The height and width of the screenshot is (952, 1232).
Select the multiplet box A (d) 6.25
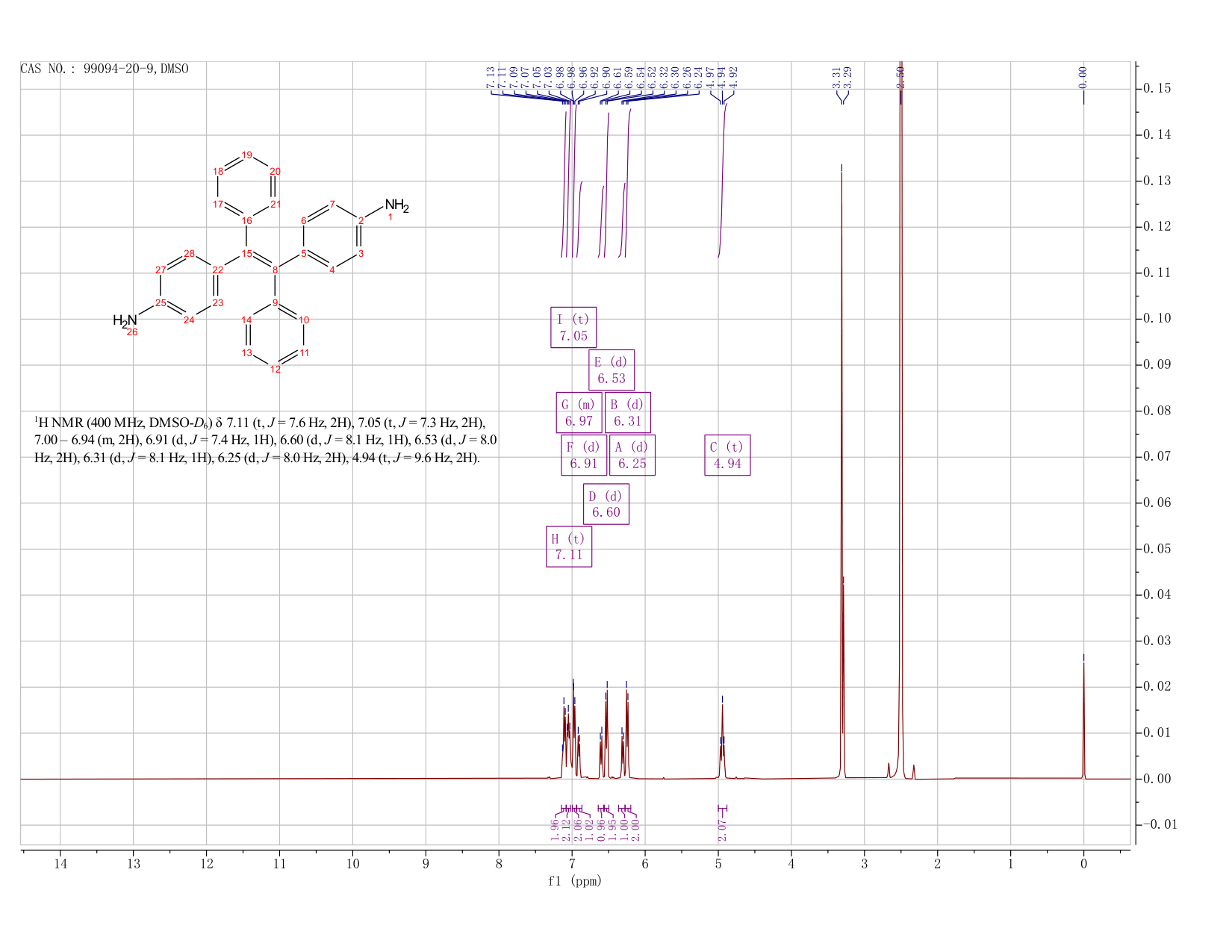point(632,455)
